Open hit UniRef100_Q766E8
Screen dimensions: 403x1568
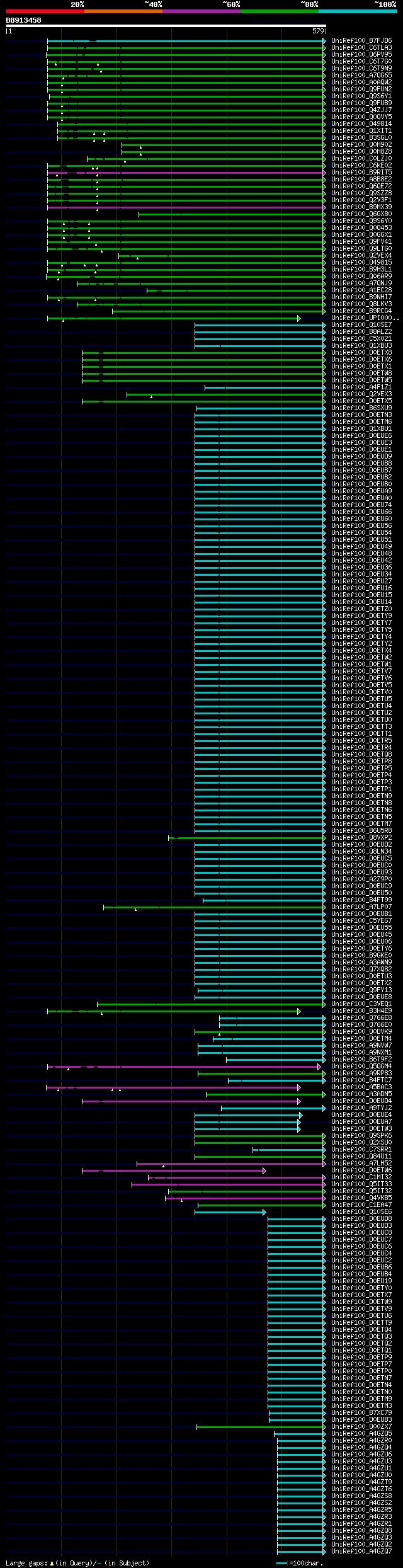pyautogui.click(x=361, y=1018)
